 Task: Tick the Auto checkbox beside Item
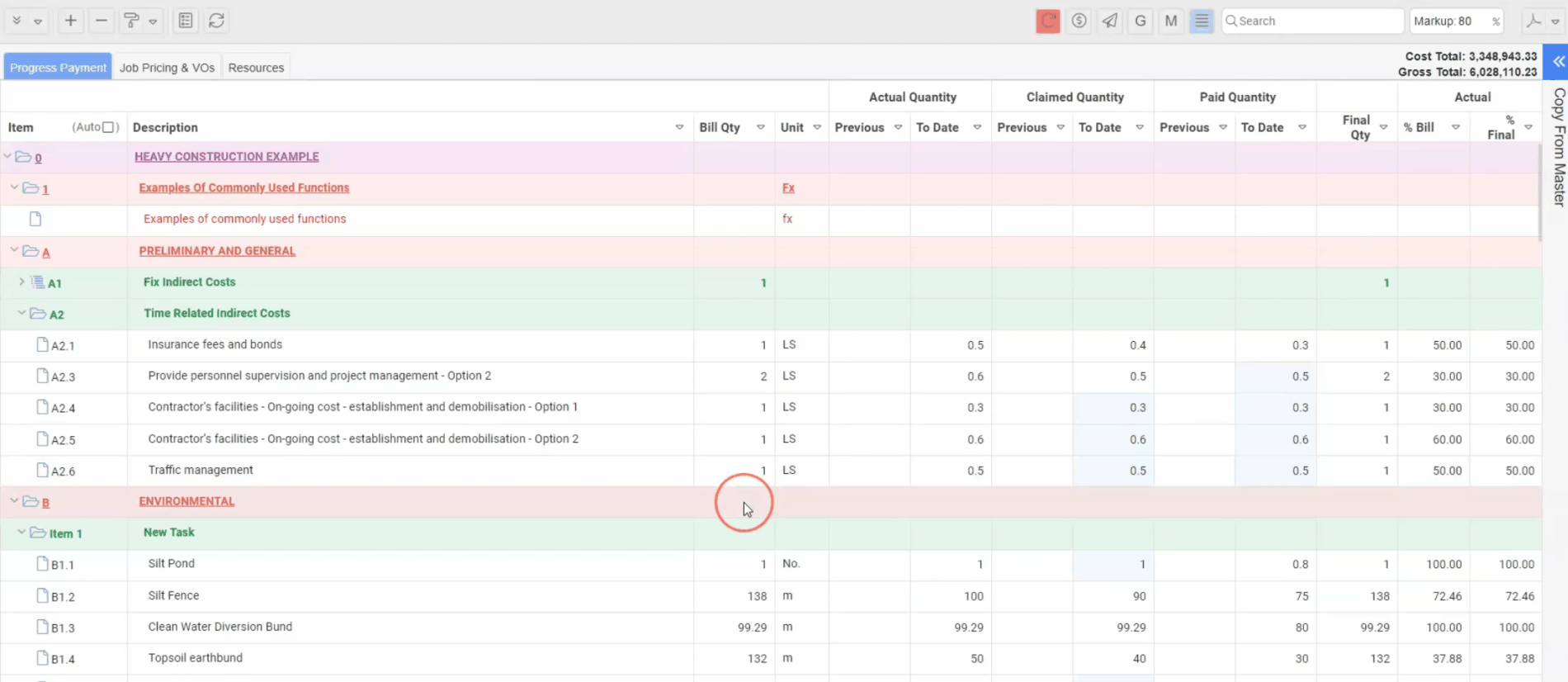tap(108, 127)
